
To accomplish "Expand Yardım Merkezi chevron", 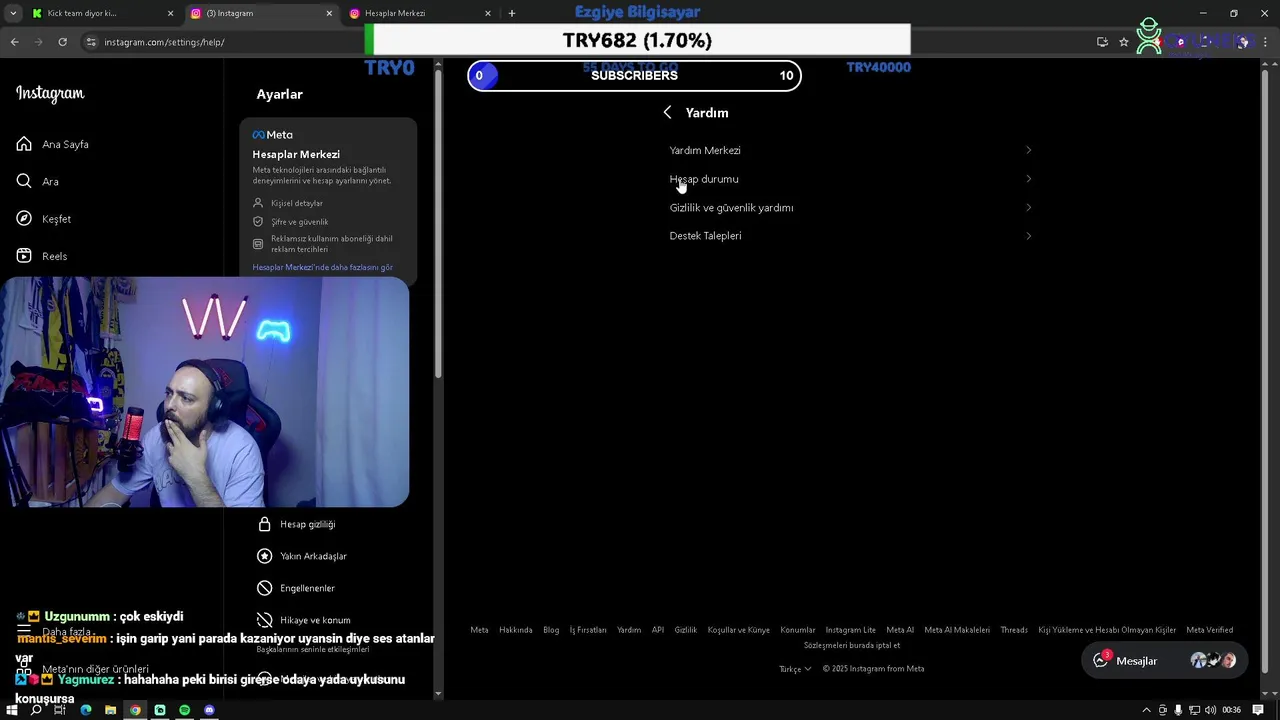I will pyautogui.click(x=1028, y=150).
